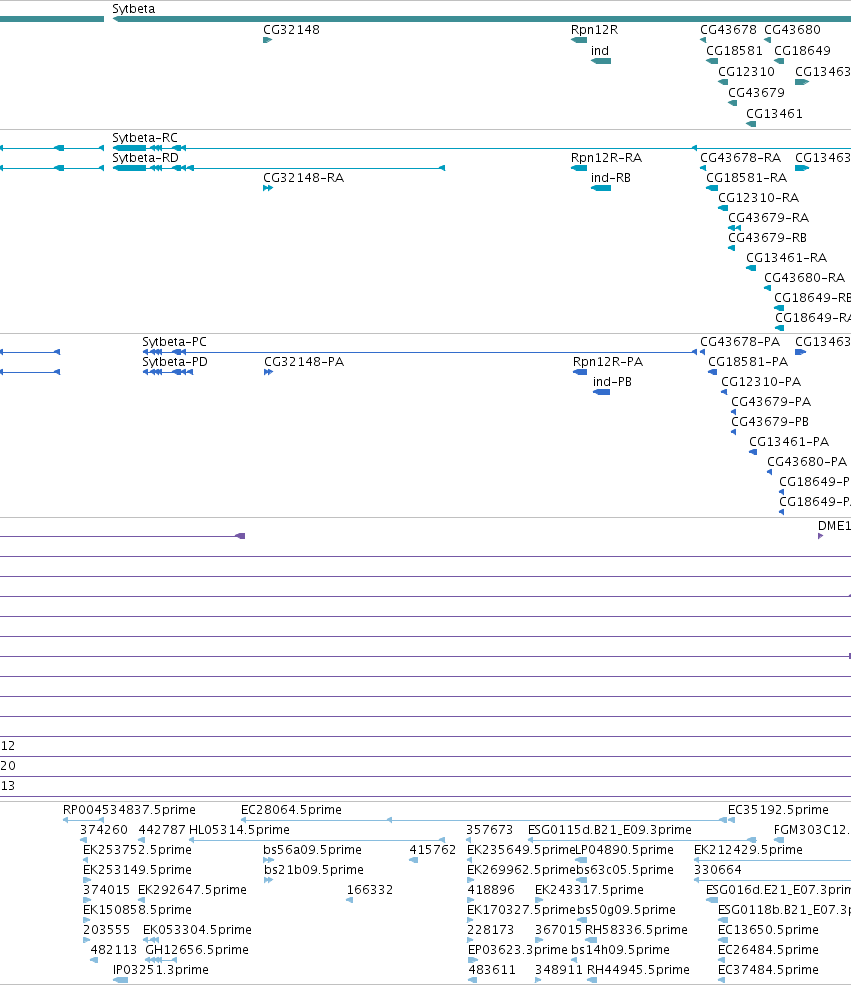Open transcript CG43679-RB
This screenshot has height=985, width=851.
(x=767, y=238)
